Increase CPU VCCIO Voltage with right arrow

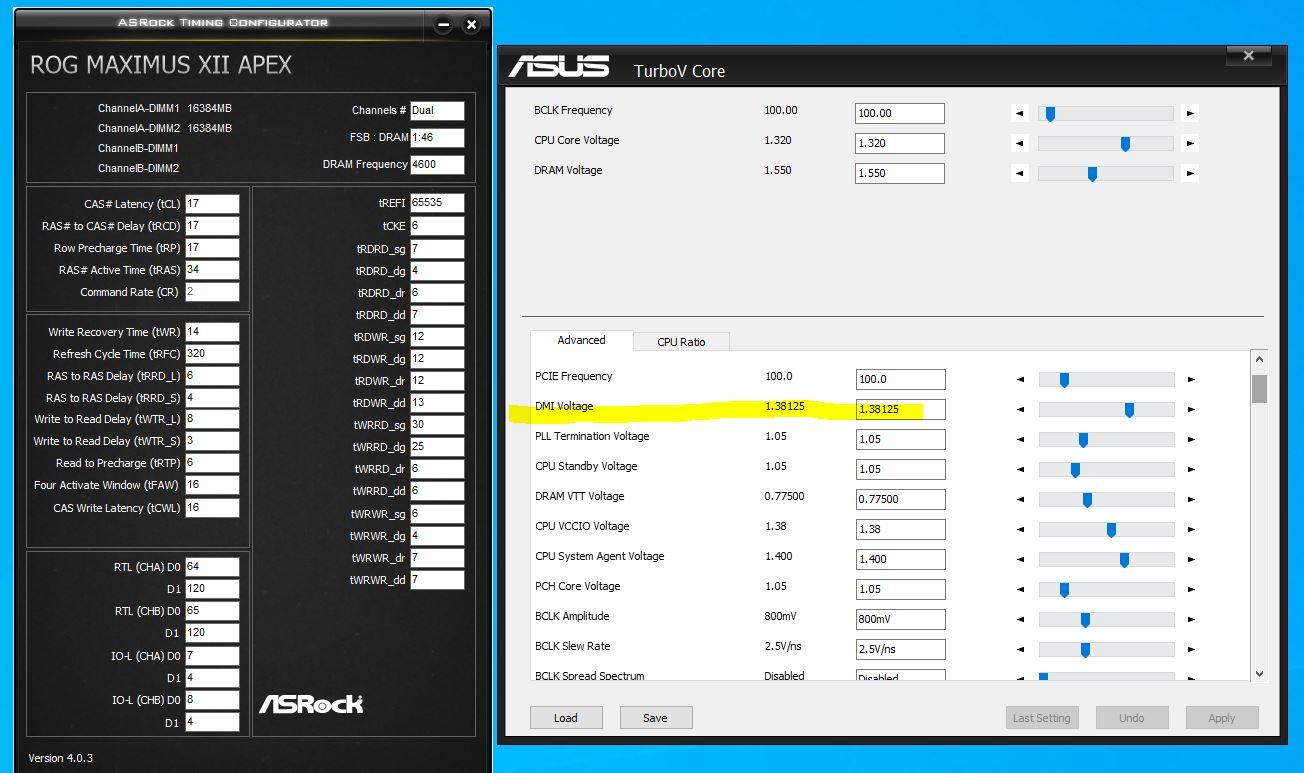coord(1191,529)
